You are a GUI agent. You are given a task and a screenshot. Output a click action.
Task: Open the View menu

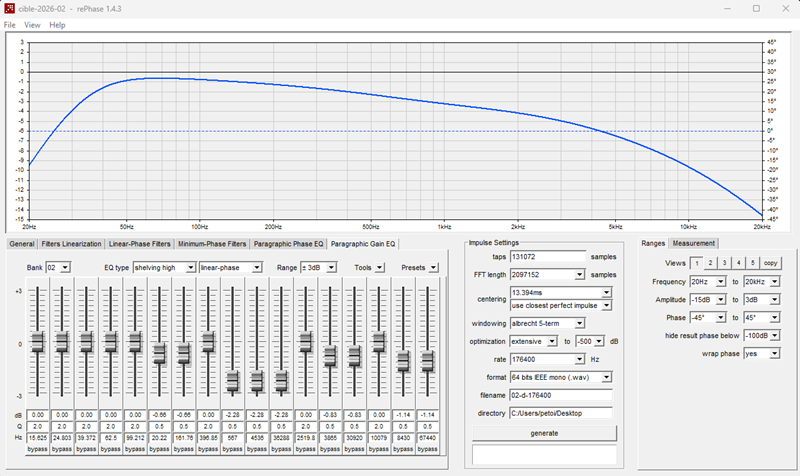pos(32,25)
